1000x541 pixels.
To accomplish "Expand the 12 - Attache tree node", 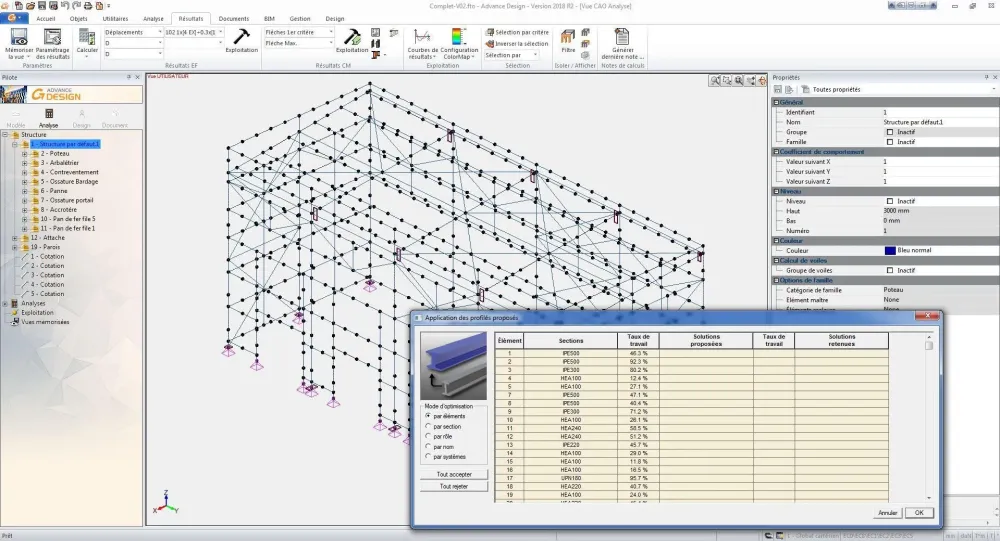I will [15, 238].
